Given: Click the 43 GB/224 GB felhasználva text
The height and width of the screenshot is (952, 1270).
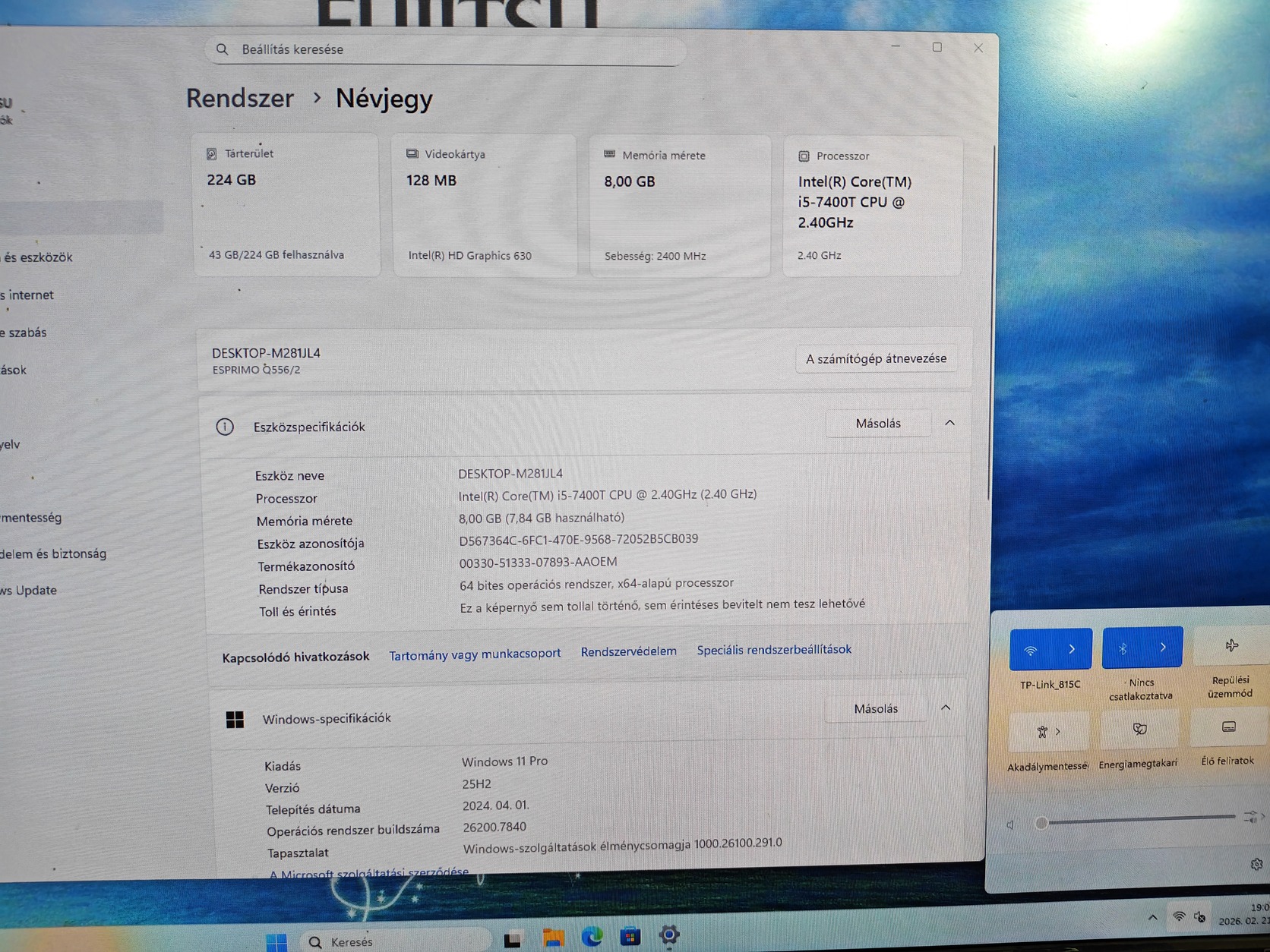Looking at the screenshot, I should coord(276,255).
